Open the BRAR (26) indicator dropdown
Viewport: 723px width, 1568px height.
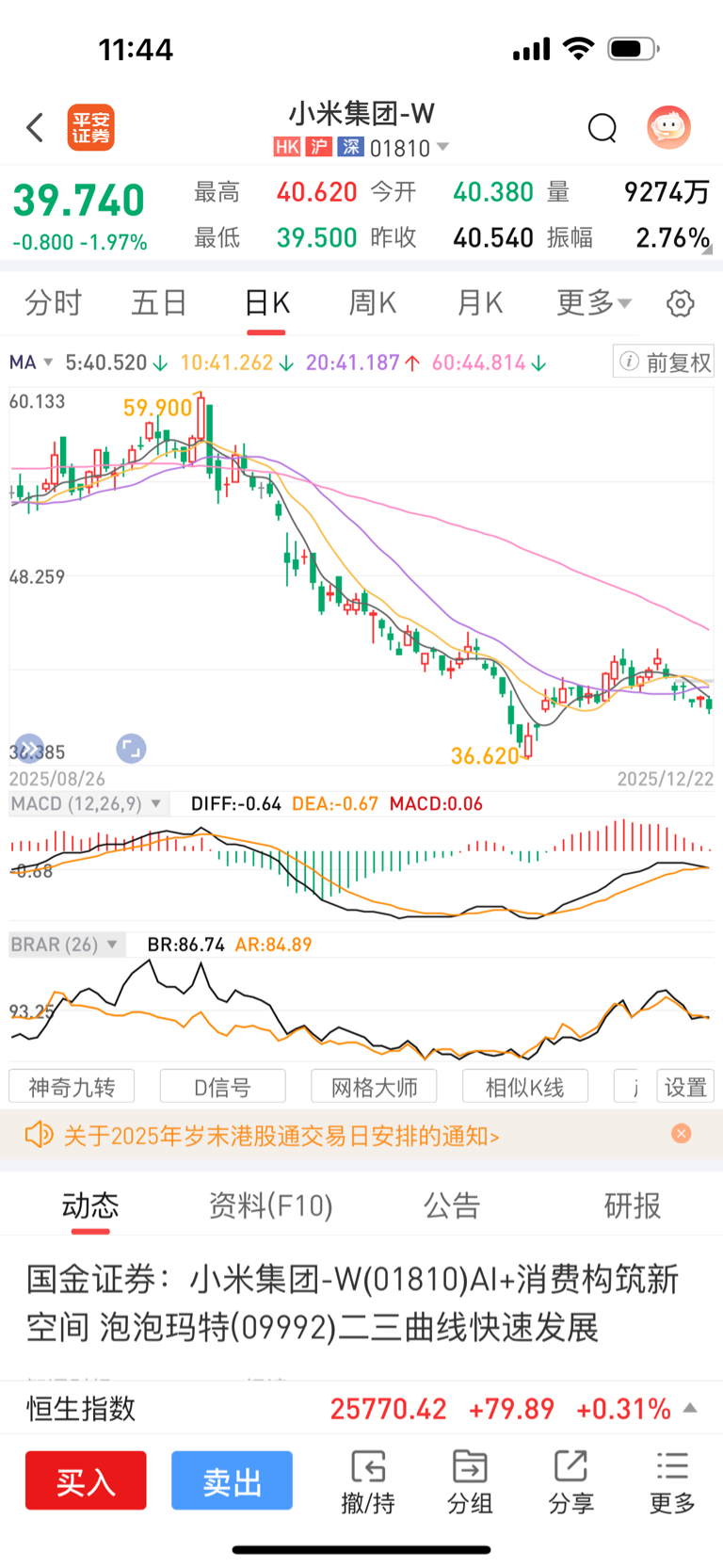point(112,945)
